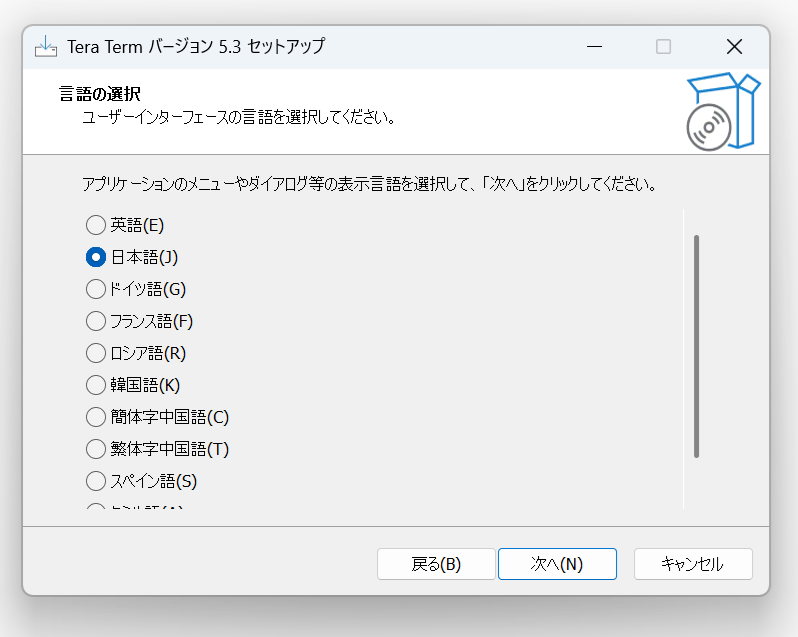Screen dimensions: 798x637
Task: Minimize the Tera Term setup window
Action: [x=594, y=47]
